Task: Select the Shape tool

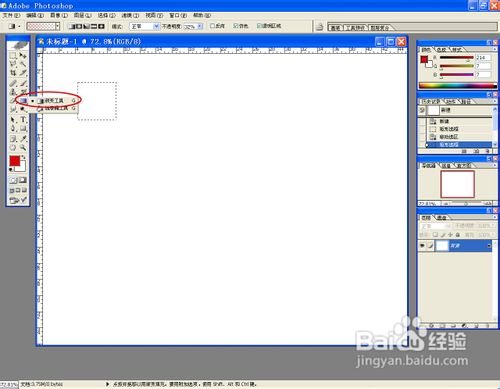Action: coord(23,128)
